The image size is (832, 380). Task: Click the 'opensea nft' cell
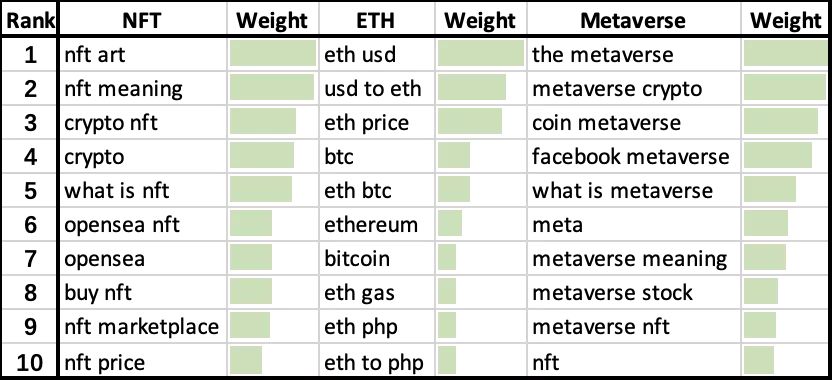pyautogui.click(x=143, y=224)
